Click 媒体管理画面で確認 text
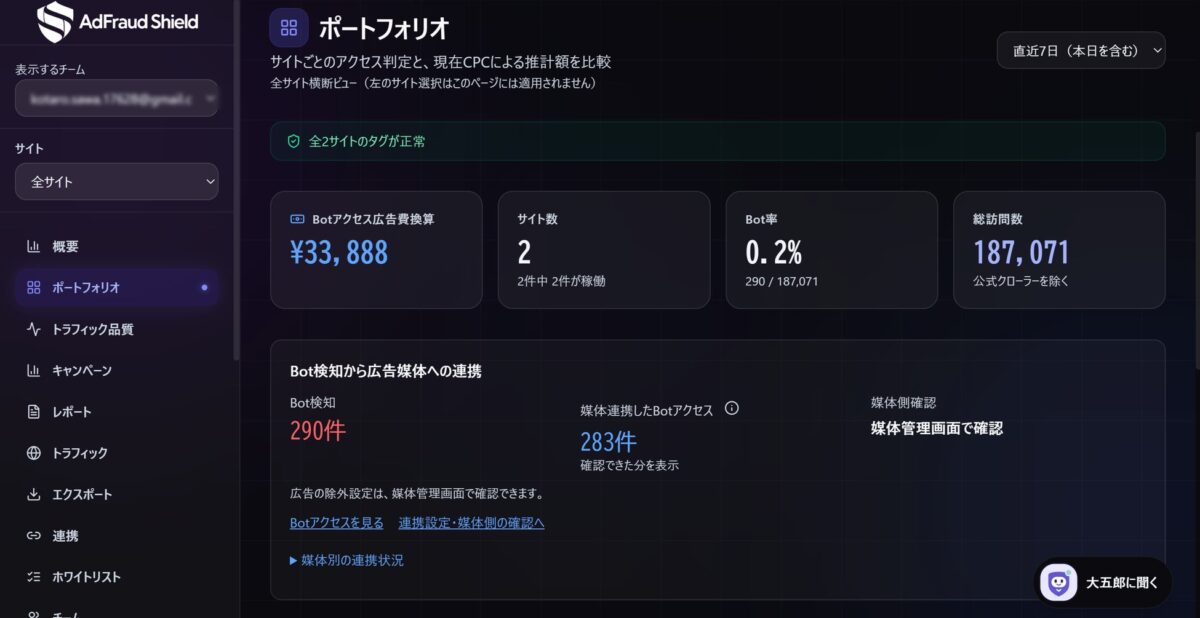The image size is (1200, 618). pyautogui.click(x=937, y=428)
